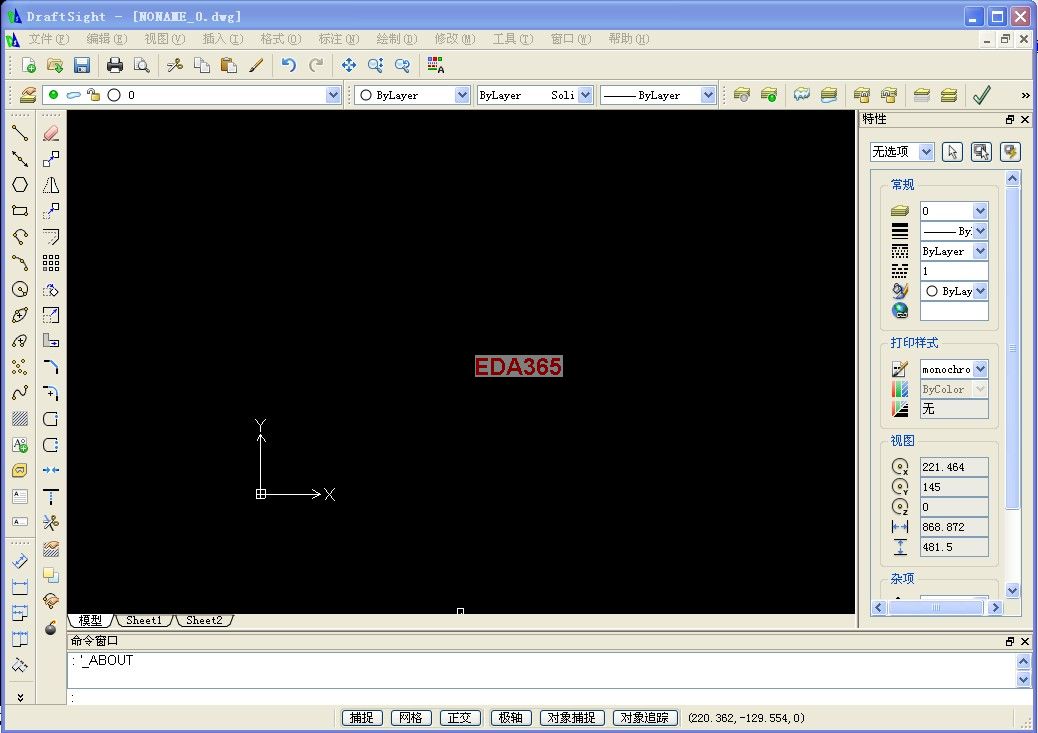Select the Spline tool
1038x733 pixels.
(20, 393)
